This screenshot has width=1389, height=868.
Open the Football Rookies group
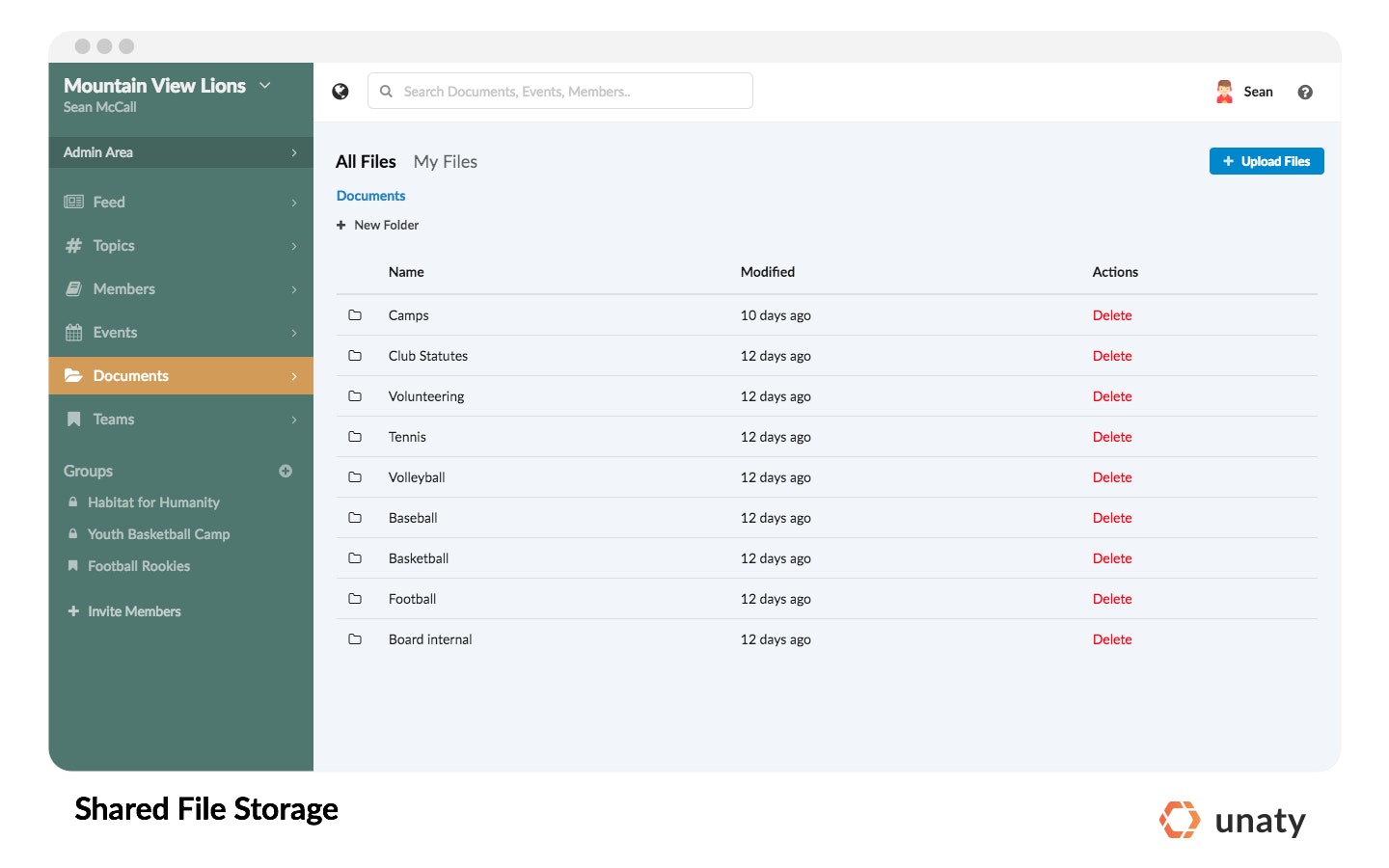(x=139, y=566)
